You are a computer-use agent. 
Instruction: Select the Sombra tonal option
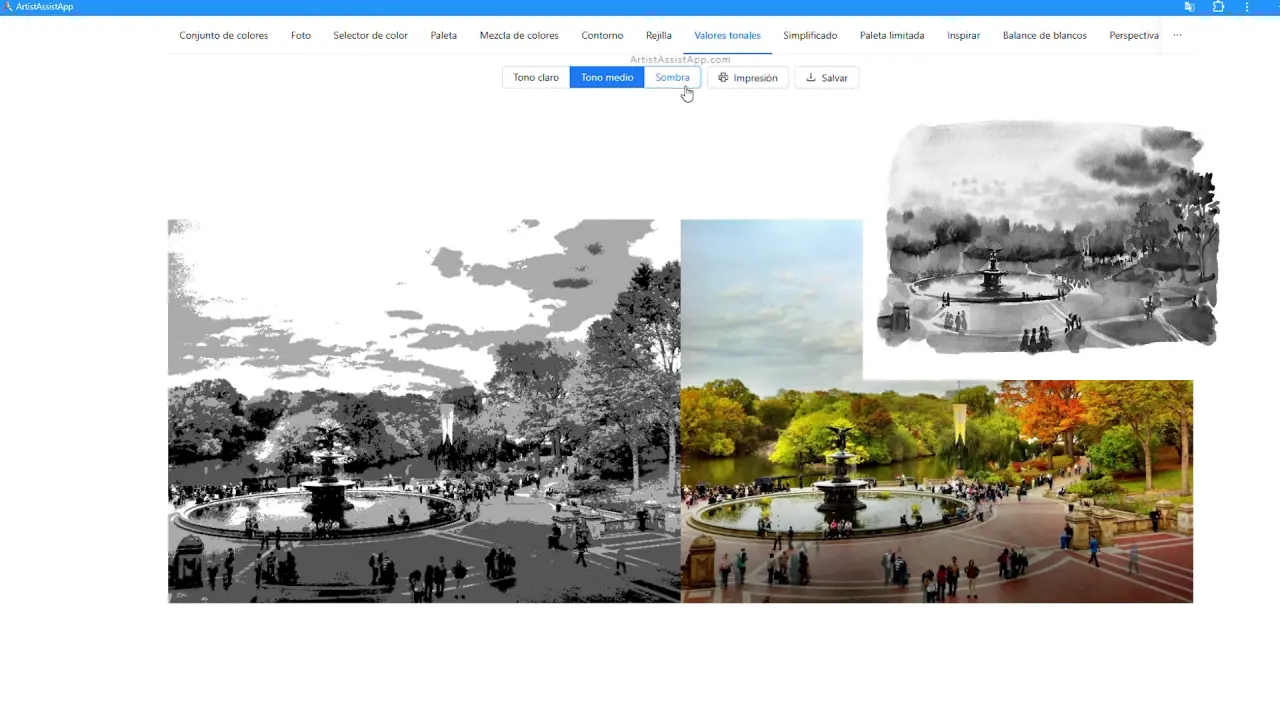pos(672,78)
